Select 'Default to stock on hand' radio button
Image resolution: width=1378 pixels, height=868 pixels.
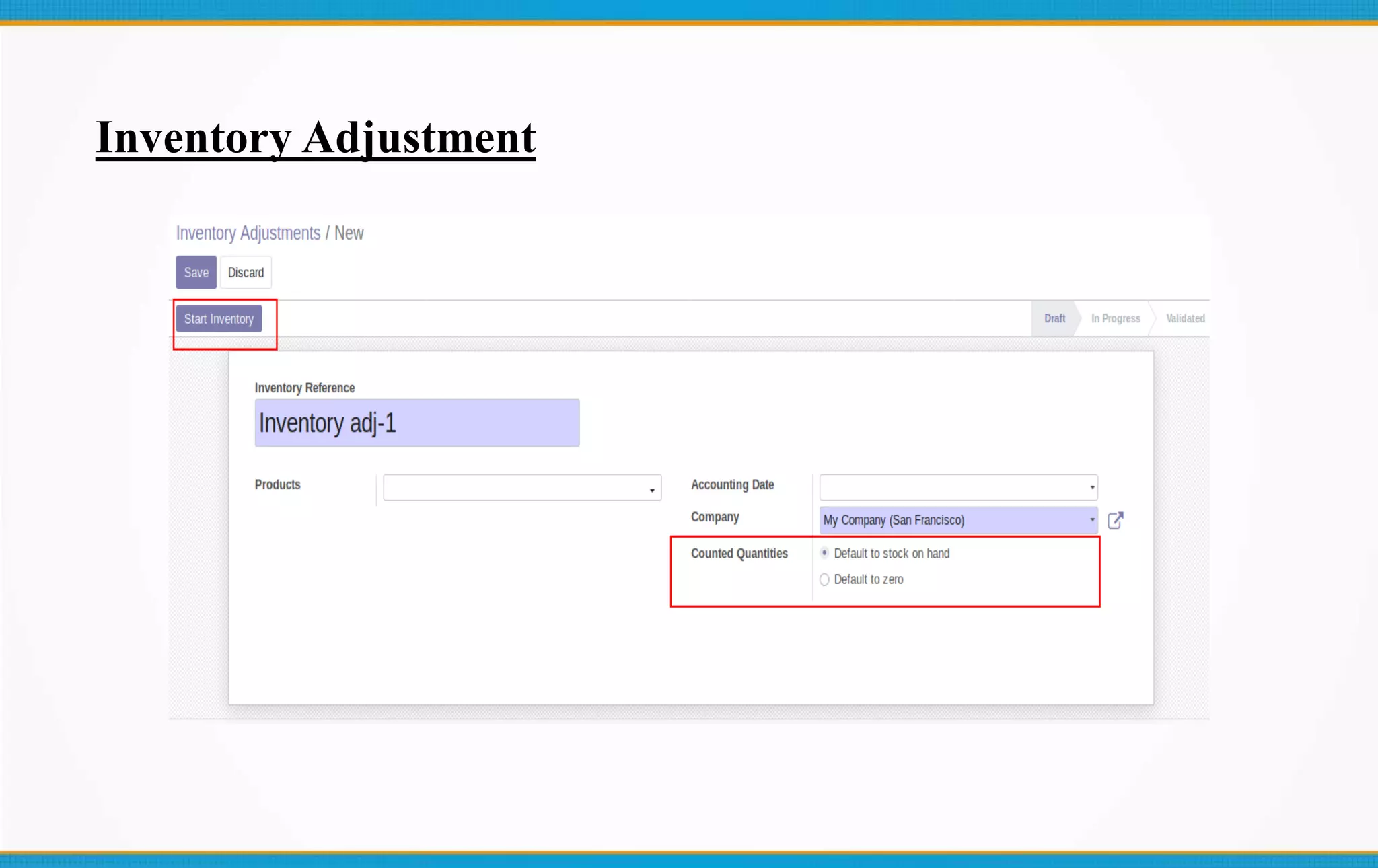click(x=824, y=553)
